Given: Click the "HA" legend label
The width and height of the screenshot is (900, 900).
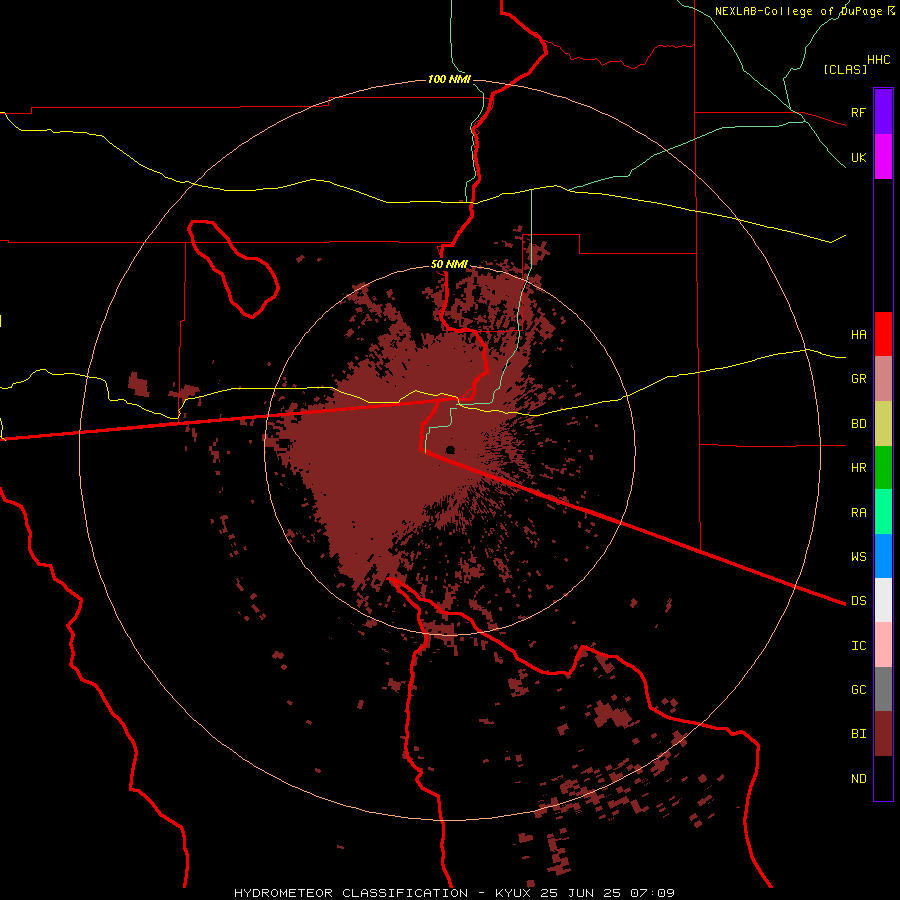Looking at the screenshot, I should click(858, 335).
